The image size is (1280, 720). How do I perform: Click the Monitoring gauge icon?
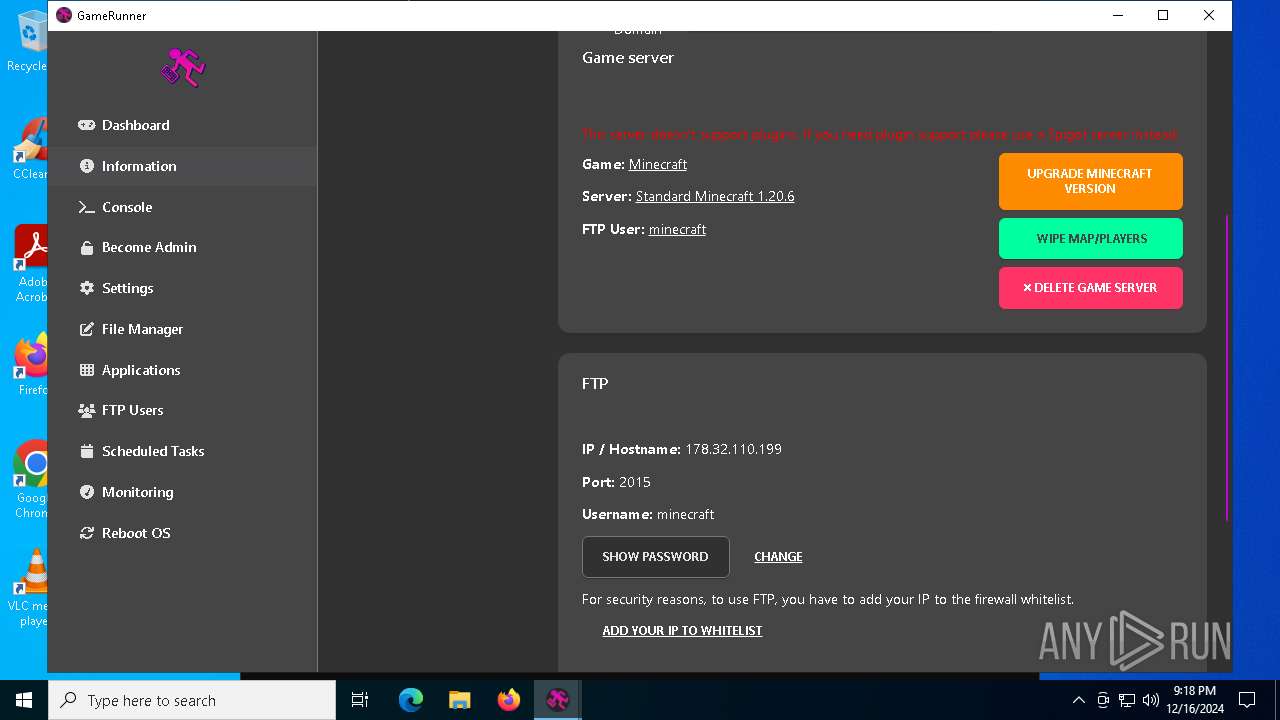pos(86,492)
